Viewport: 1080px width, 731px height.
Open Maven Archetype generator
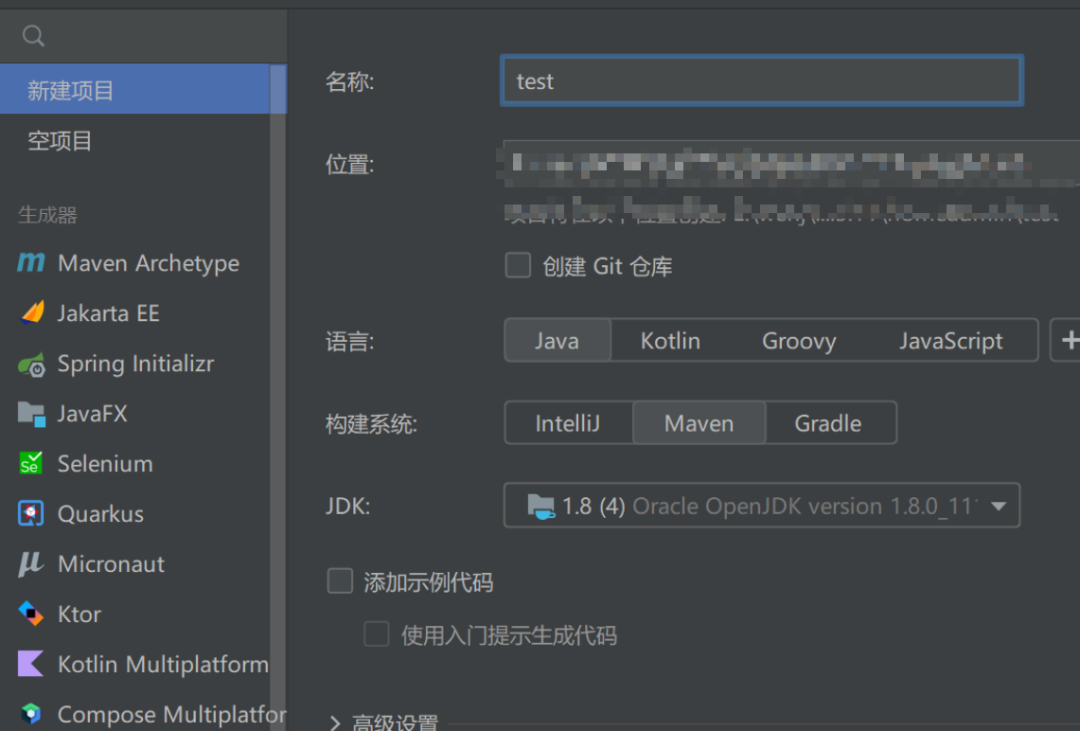point(135,262)
